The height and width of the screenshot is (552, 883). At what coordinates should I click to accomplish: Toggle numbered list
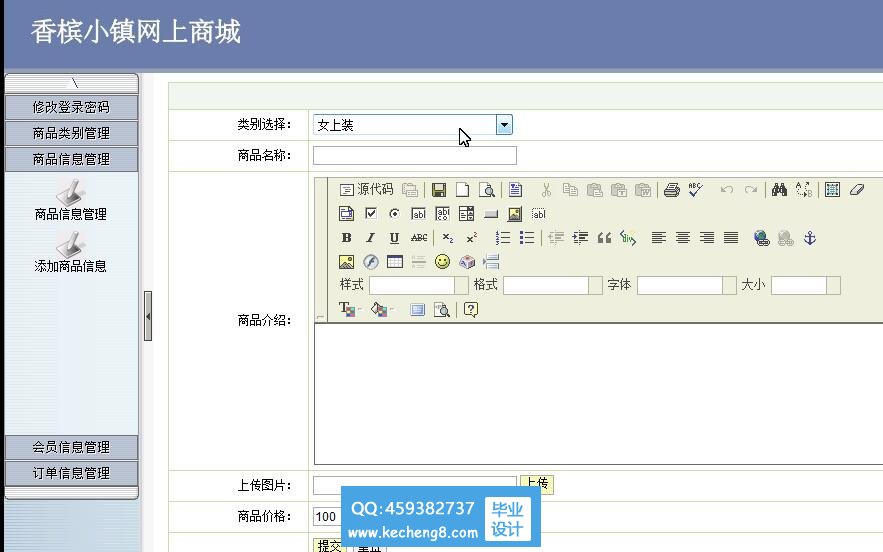502,238
